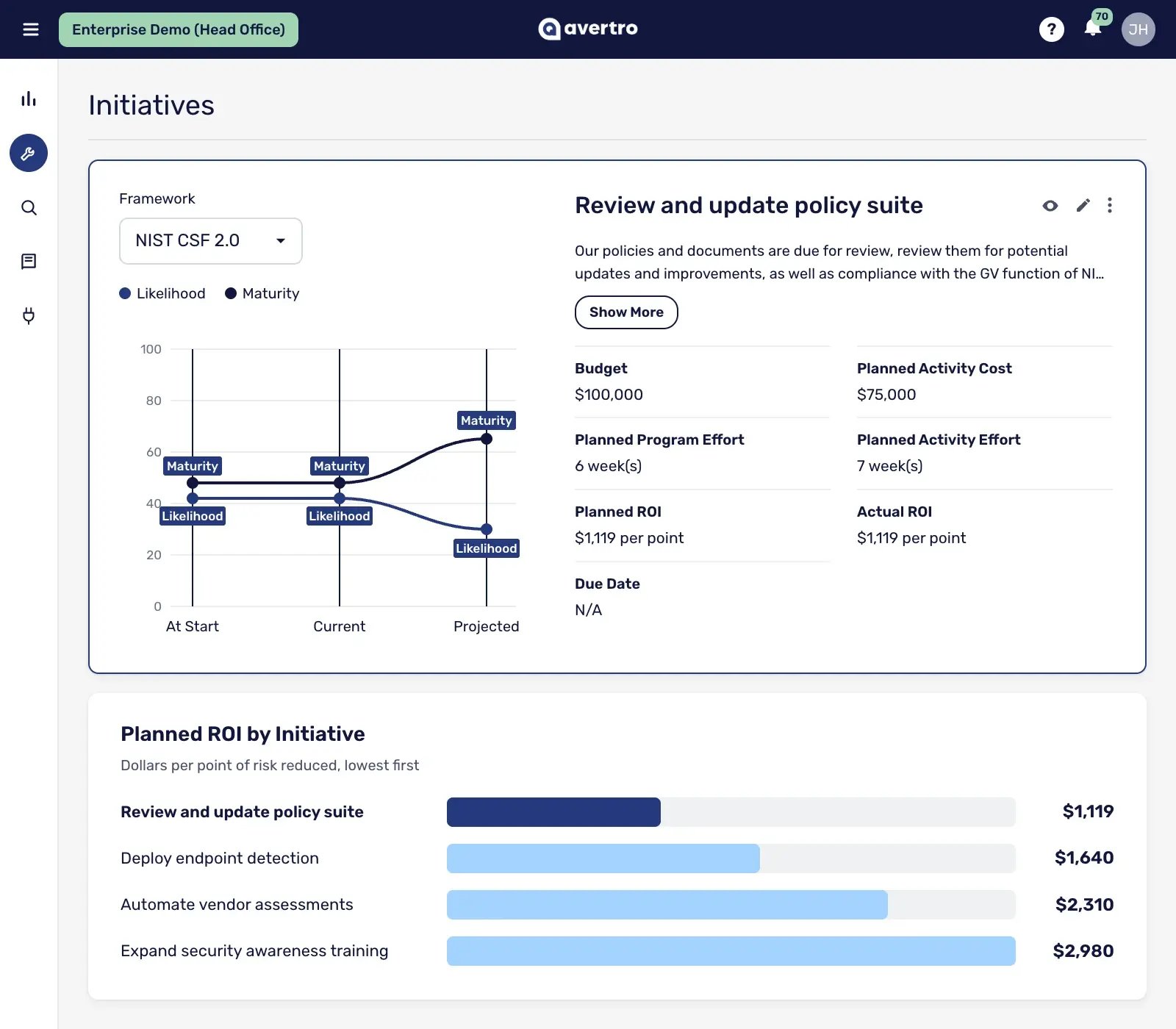Open the notes document sidebar icon
Screen dimensions: 1176x1029
[x=29, y=262]
